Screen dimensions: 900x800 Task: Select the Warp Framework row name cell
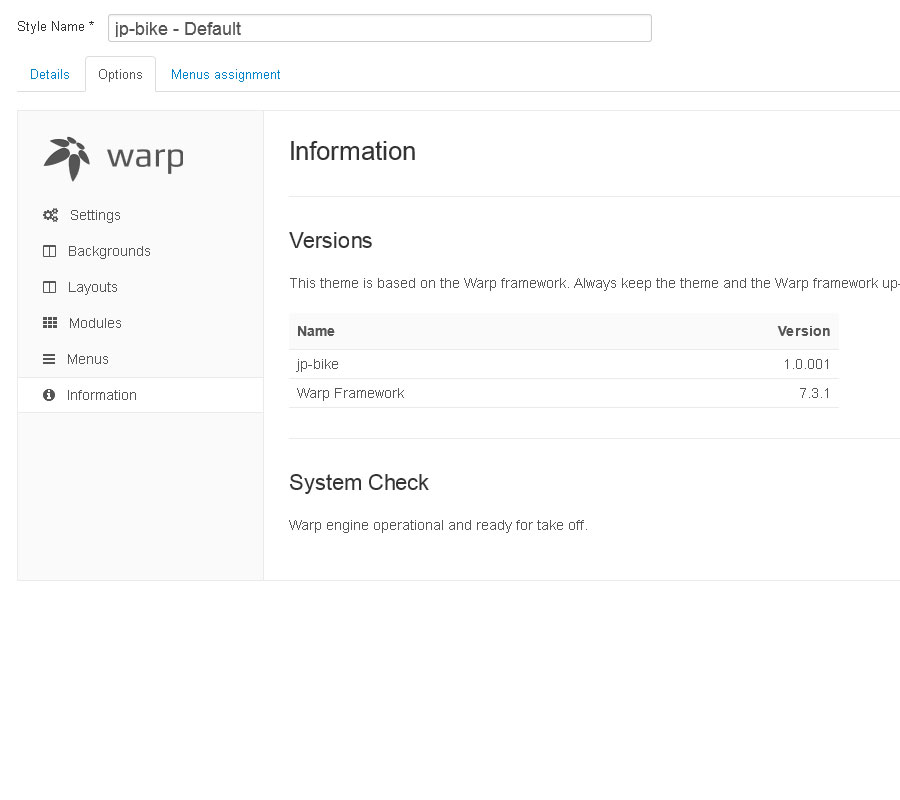pyautogui.click(x=351, y=393)
